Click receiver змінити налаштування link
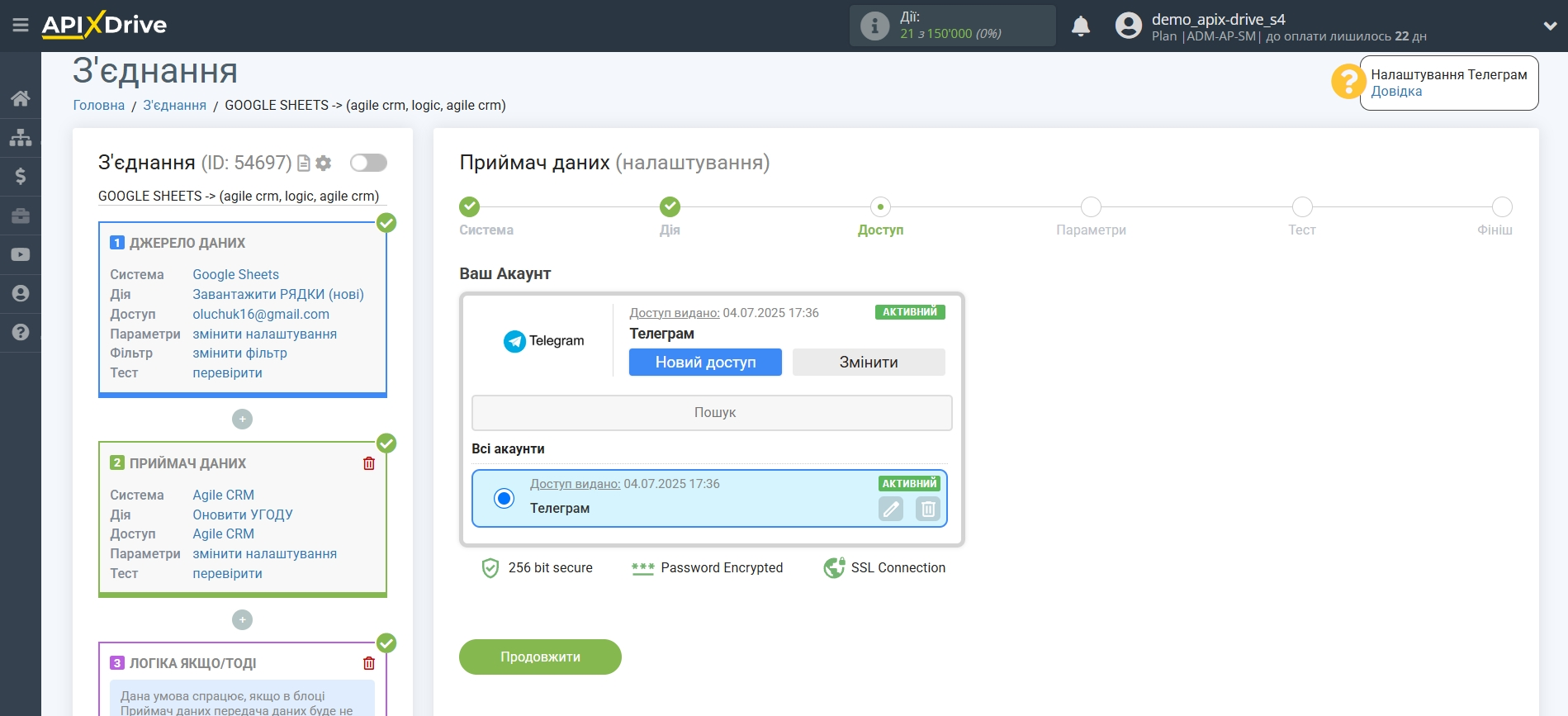 click(264, 553)
